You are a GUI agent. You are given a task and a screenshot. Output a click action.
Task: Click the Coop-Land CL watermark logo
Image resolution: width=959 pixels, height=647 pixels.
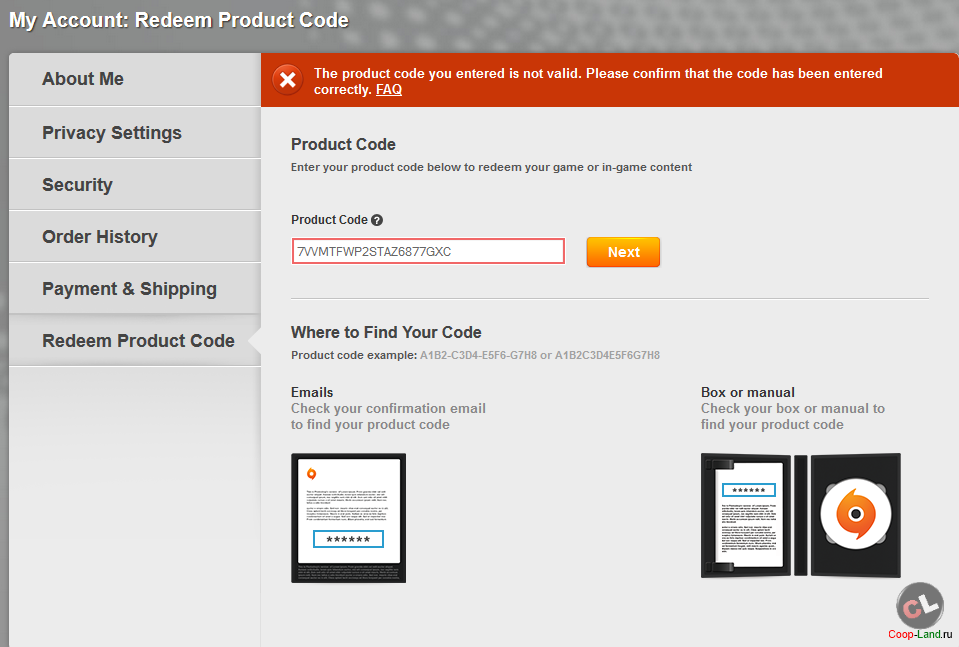click(920, 605)
